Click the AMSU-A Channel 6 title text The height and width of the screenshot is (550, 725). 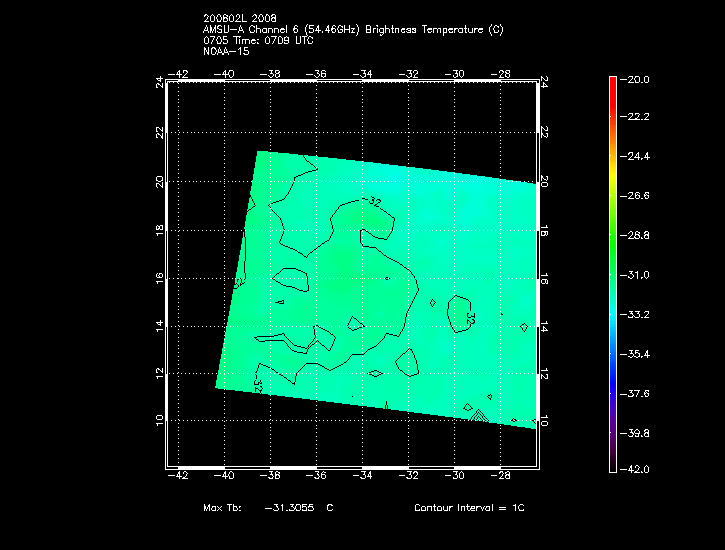point(352,30)
